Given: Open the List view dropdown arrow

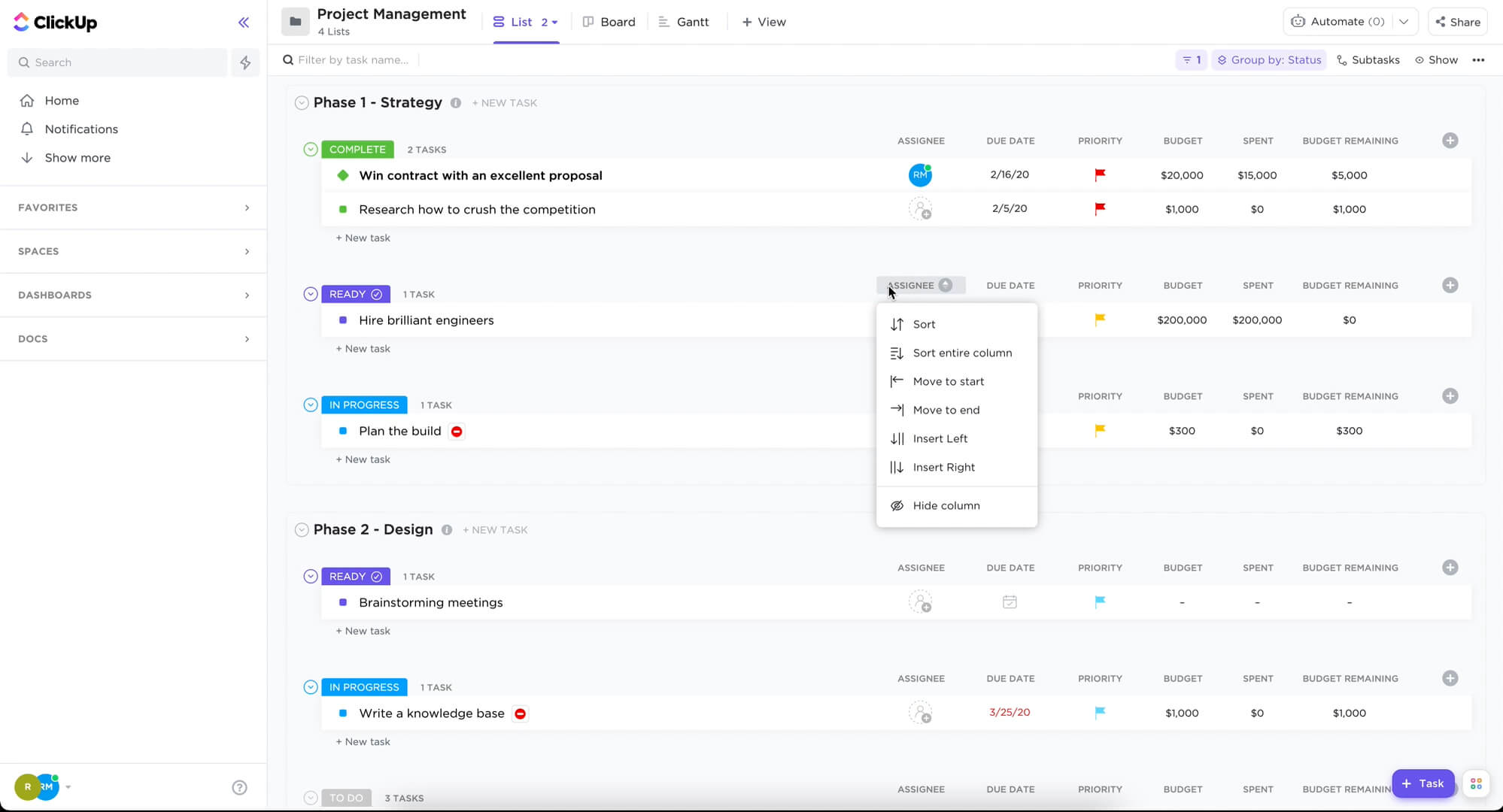Looking at the screenshot, I should (554, 22).
